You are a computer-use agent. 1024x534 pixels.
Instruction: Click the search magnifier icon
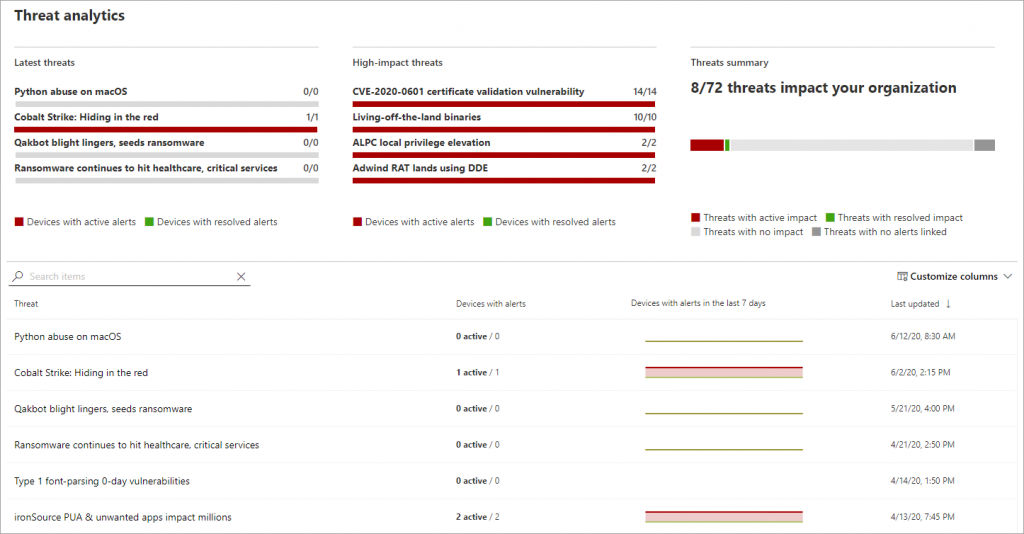pos(18,276)
